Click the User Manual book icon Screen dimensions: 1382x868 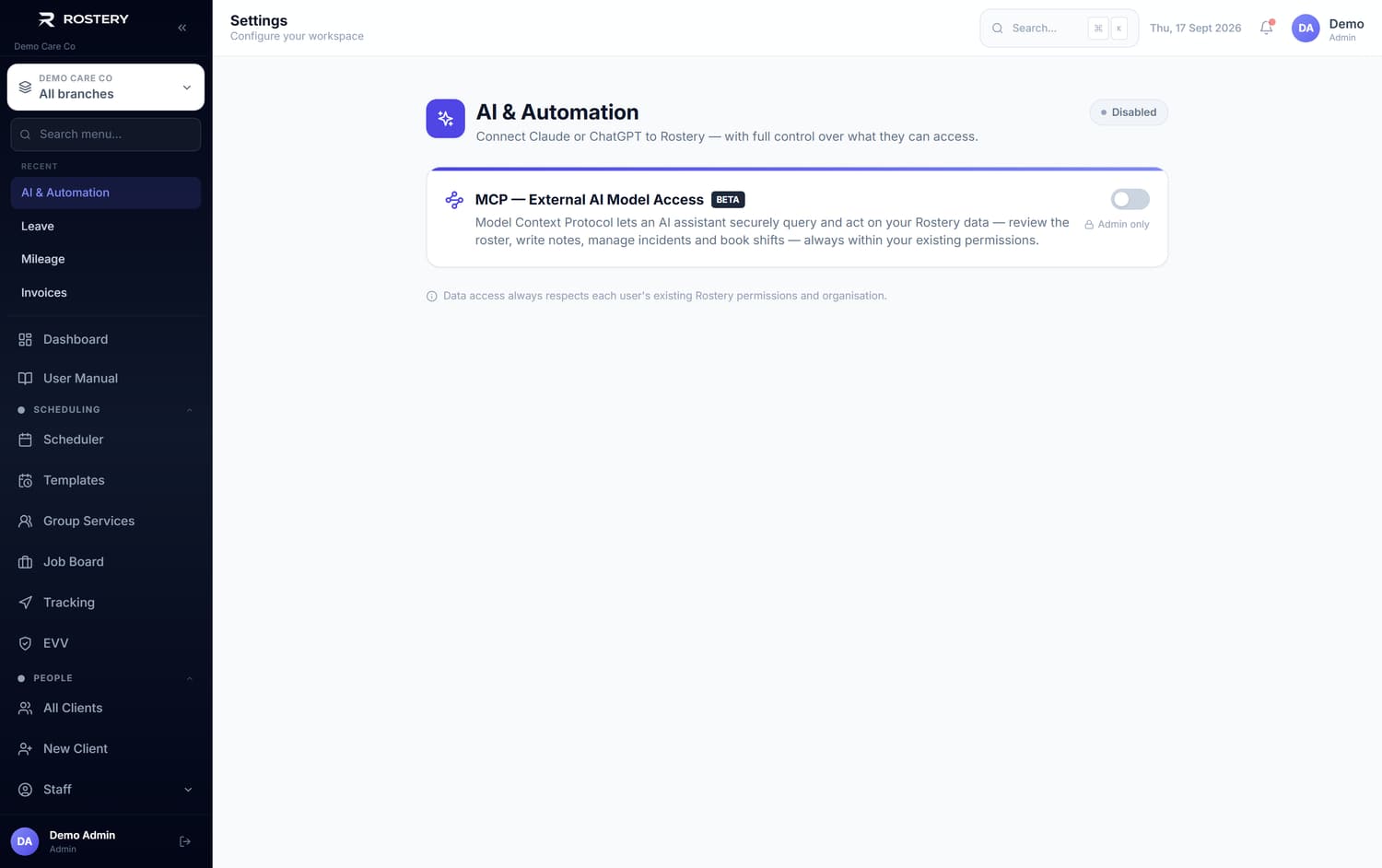point(25,378)
